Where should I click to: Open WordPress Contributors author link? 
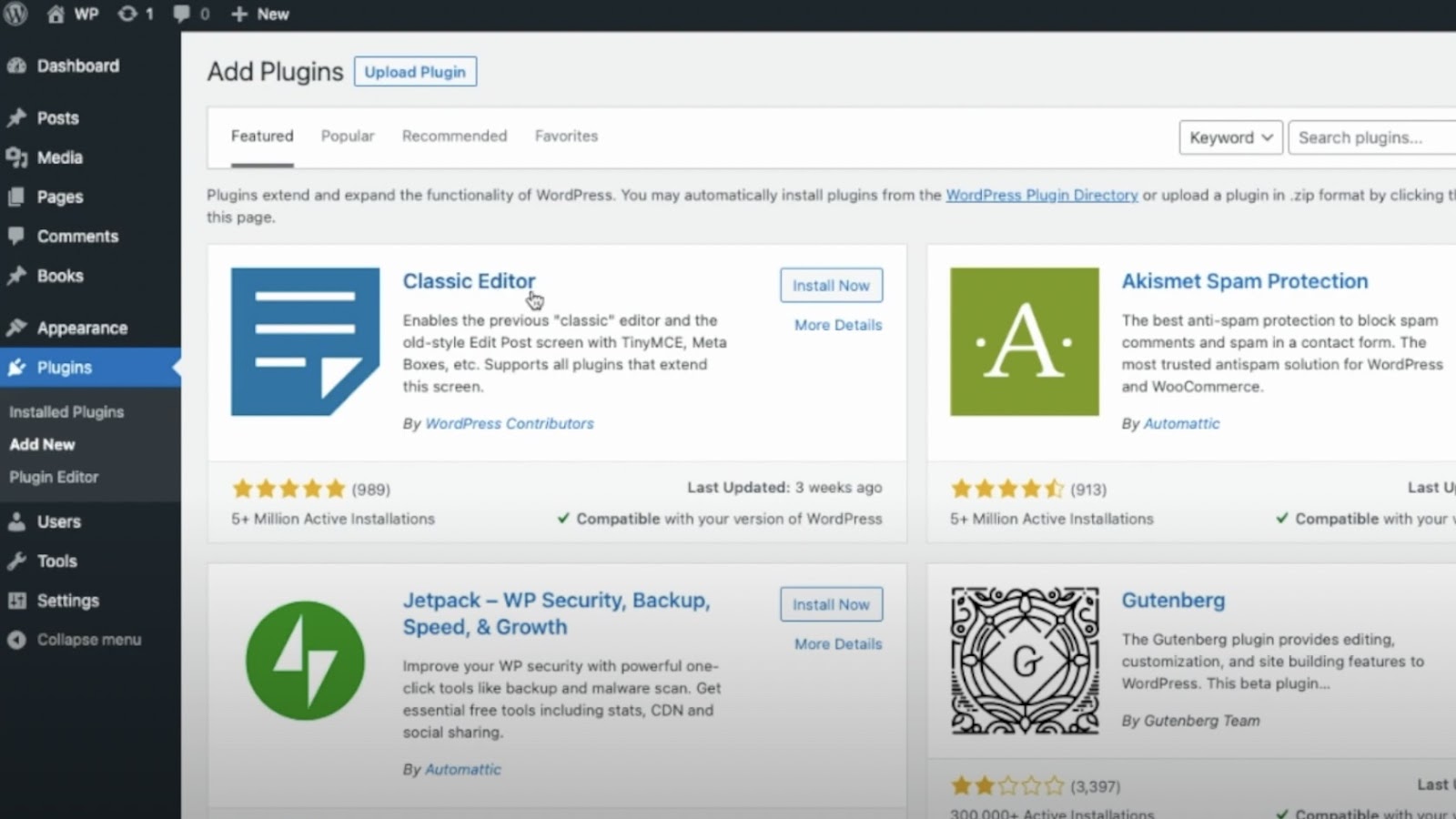(x=510, y=423)
